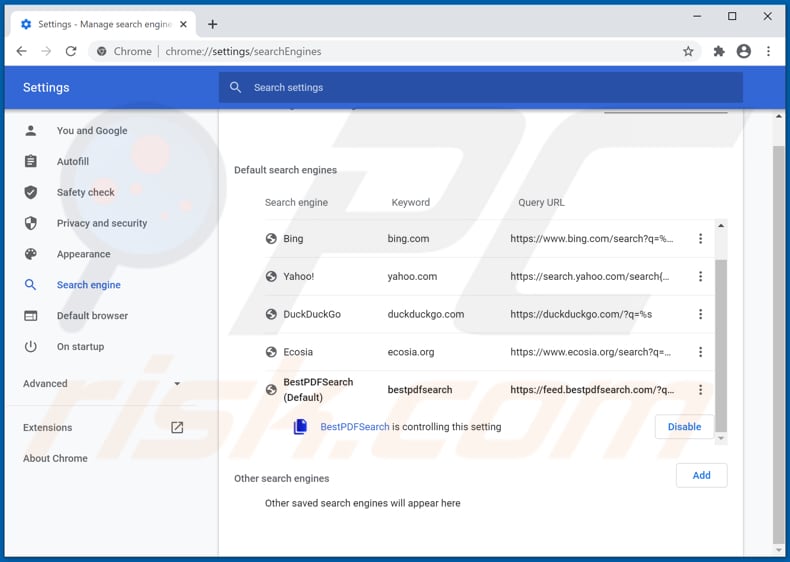Select On startup in the sidebar
Viewport: 790px width, 562px height.
click(x=80, y=346)
